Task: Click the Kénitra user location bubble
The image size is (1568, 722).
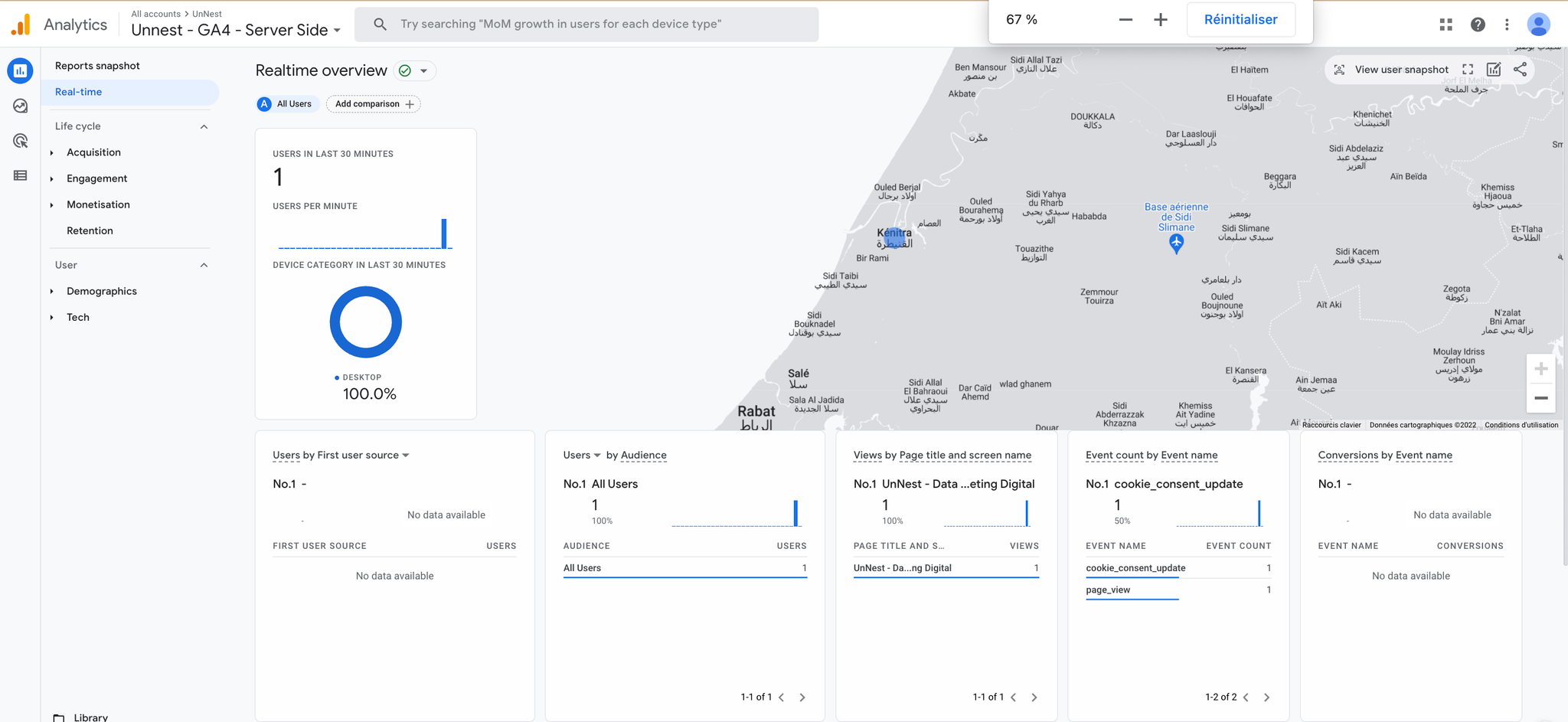Action: [895, 240]
